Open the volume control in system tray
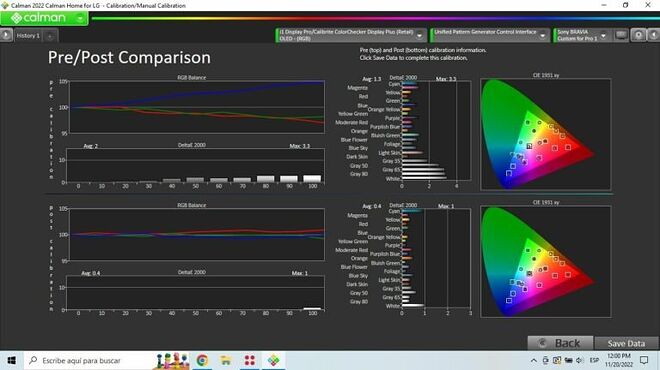The height and width of the screenshot is (370, 660). coord(580,360)
